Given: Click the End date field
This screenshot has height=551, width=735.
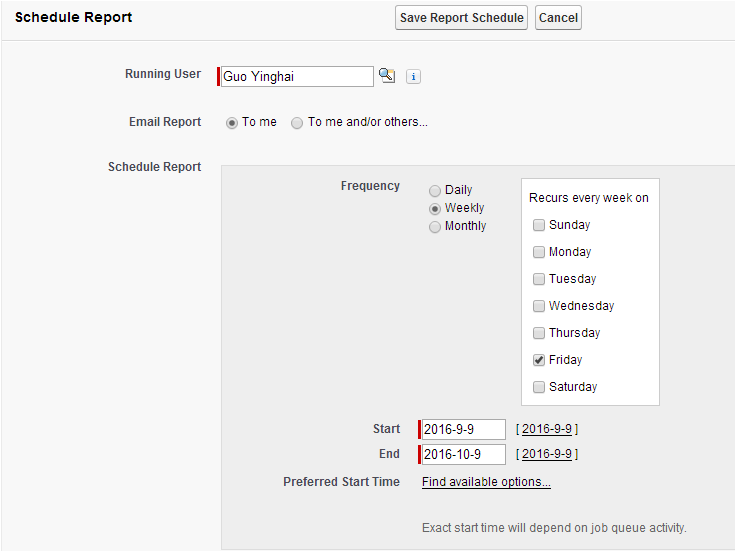Looking at the screenshot, I should tap(464, 454).
